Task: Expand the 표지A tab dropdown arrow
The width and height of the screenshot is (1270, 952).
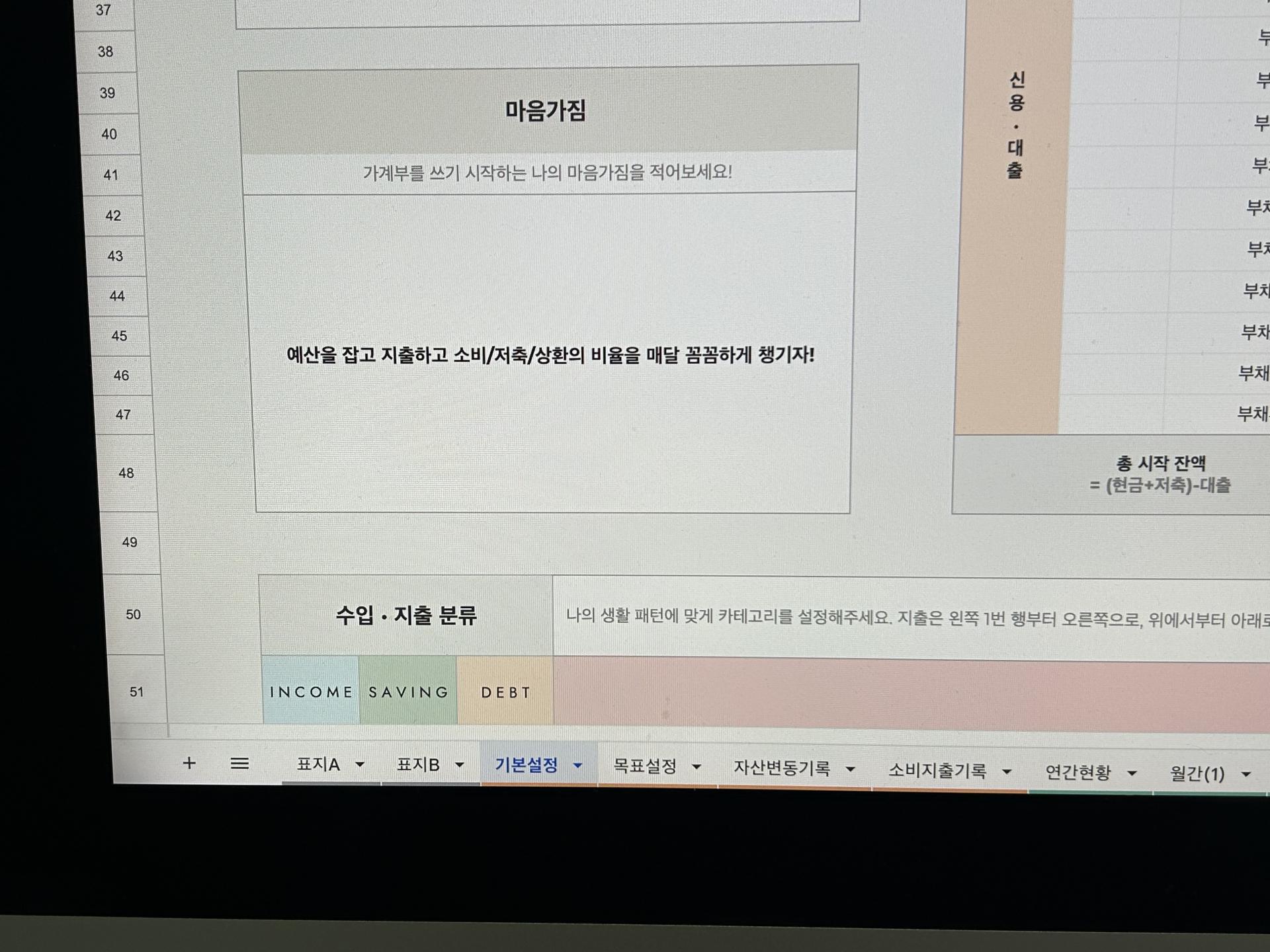Action: point(360,765)
